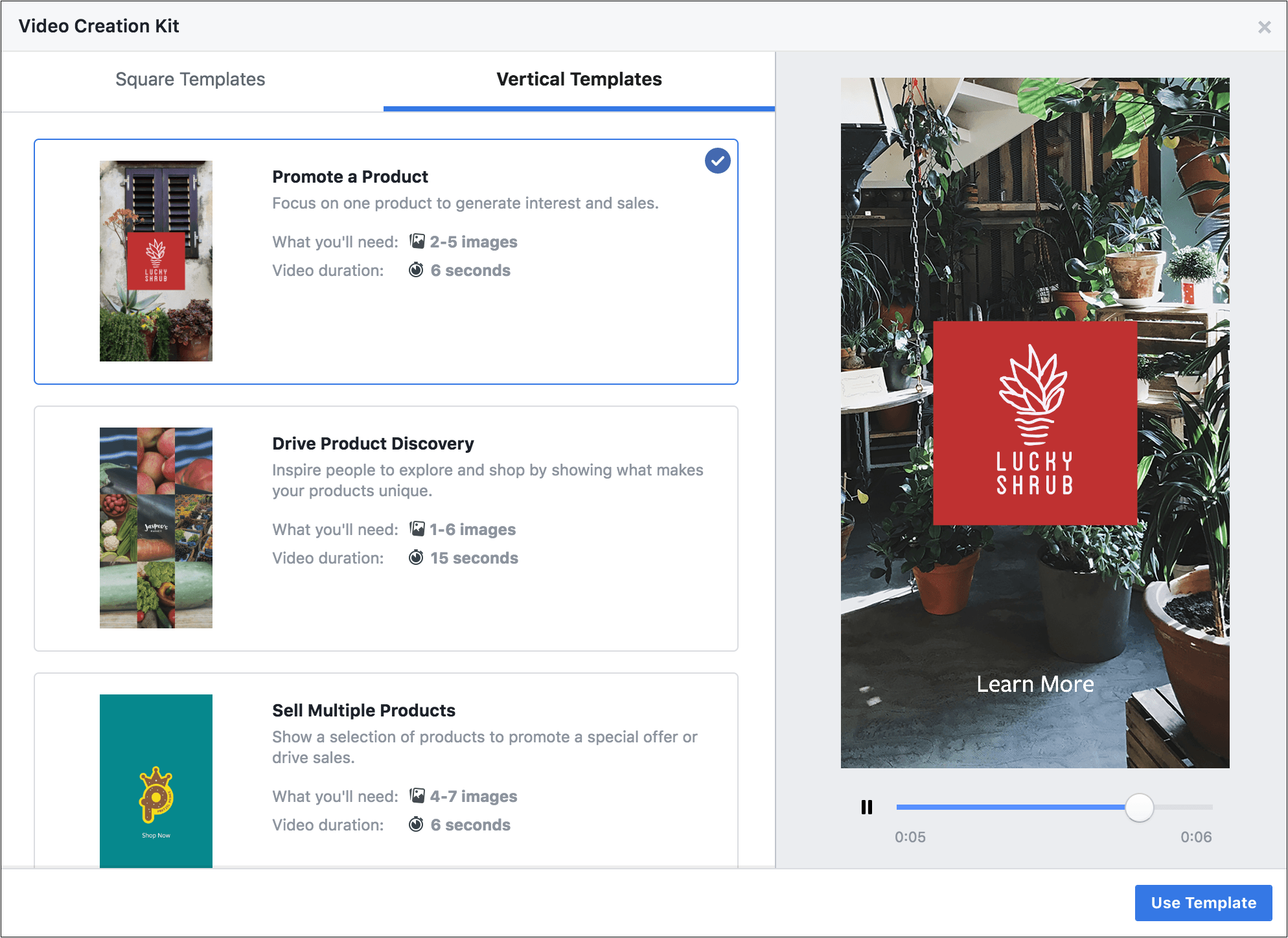Screen dimensions: 1288x938
Task: Pause the video preview playback
Action: (867, 807)
